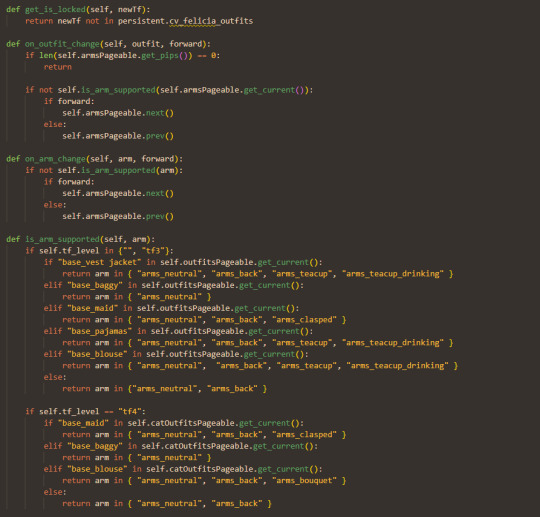Click the outfit parameter in on_outfit_change
The image size is (540, 517).
146,44
